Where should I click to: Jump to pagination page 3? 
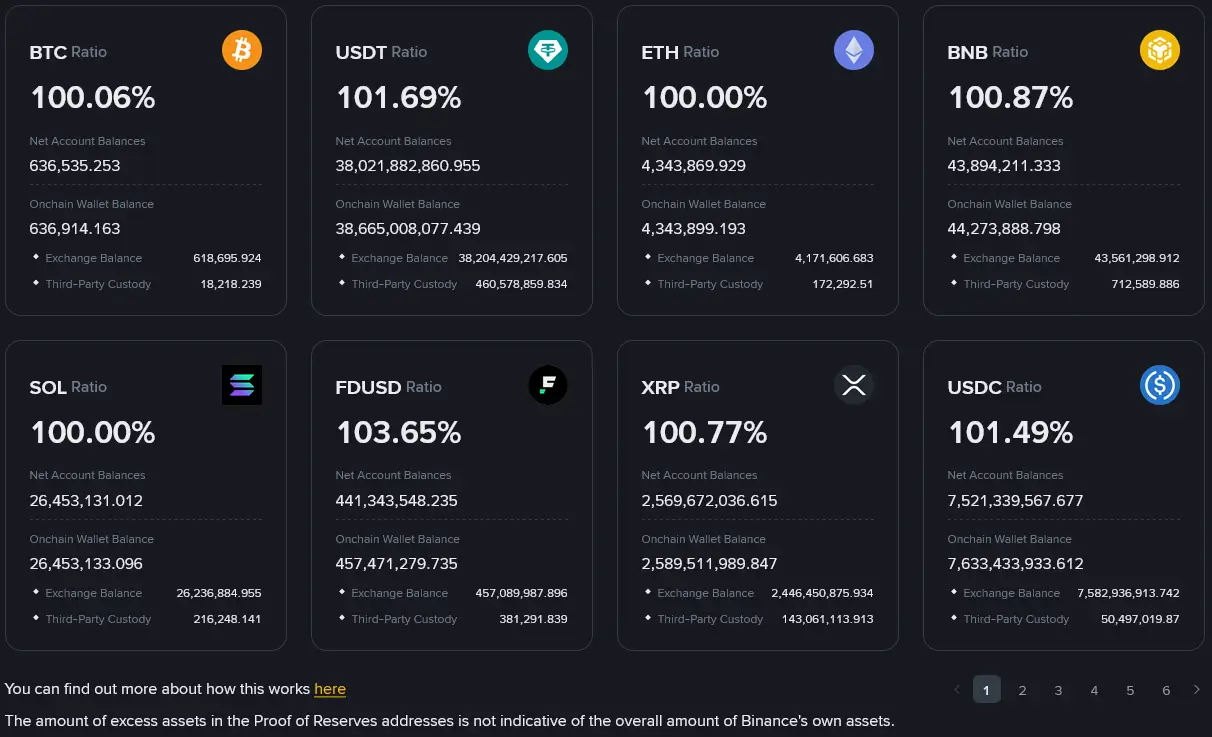1058,690
